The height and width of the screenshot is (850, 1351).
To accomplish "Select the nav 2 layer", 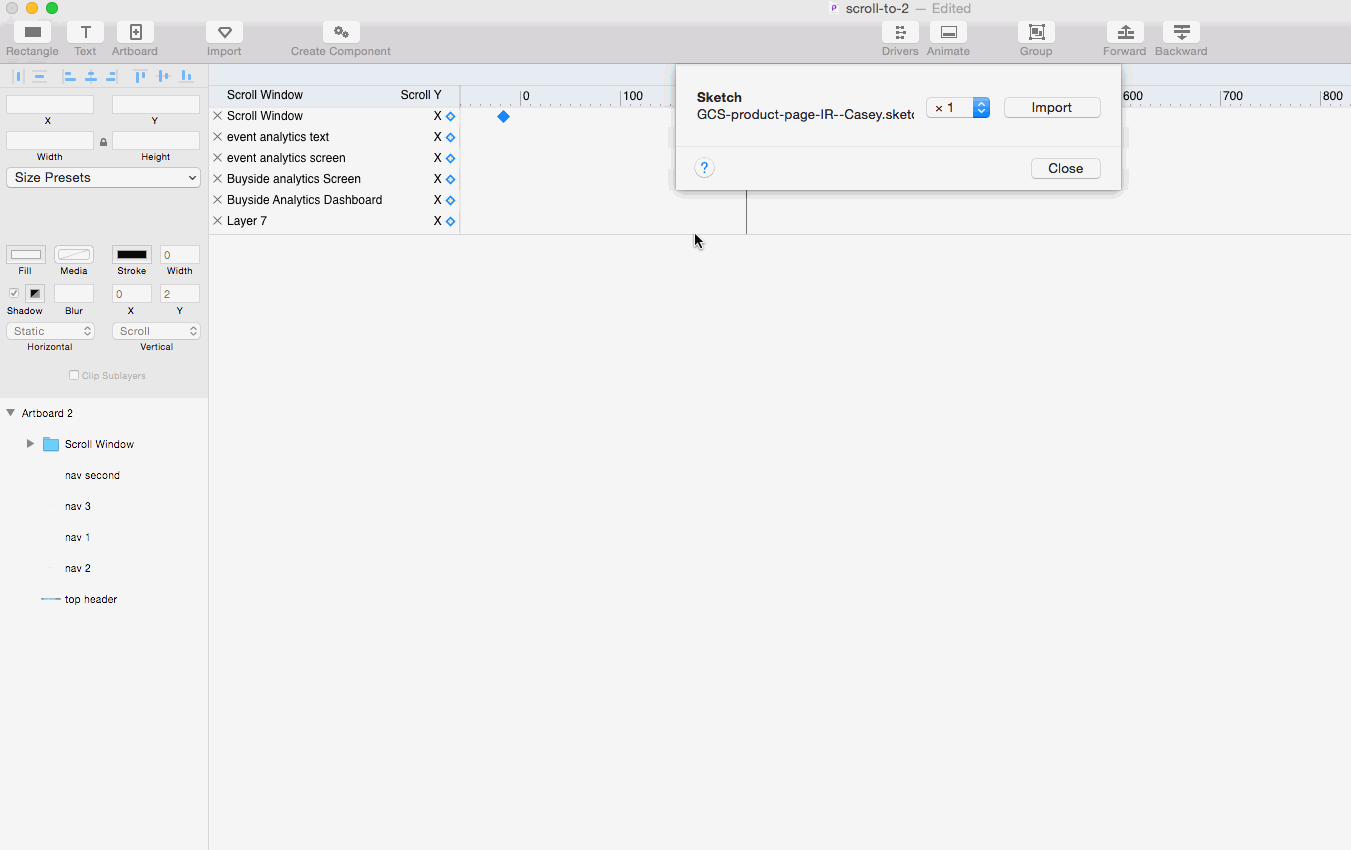I will pyautogui.click(x=78, y=569).
